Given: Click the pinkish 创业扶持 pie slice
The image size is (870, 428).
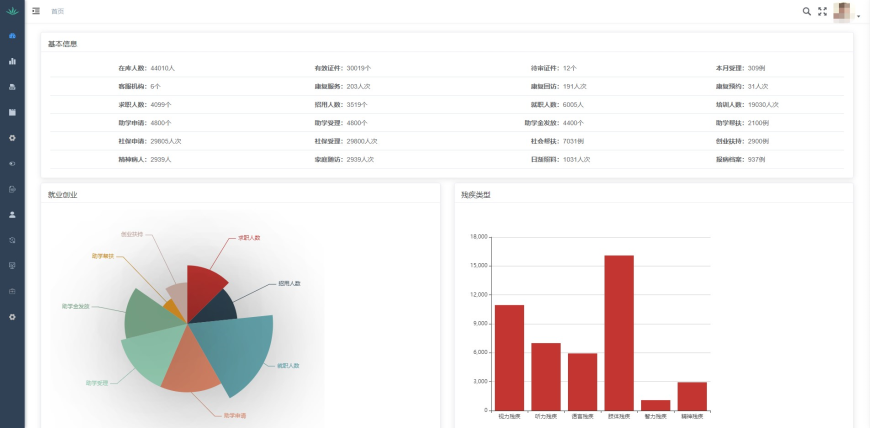Looking at the screenshot, I should coord(178,297).
